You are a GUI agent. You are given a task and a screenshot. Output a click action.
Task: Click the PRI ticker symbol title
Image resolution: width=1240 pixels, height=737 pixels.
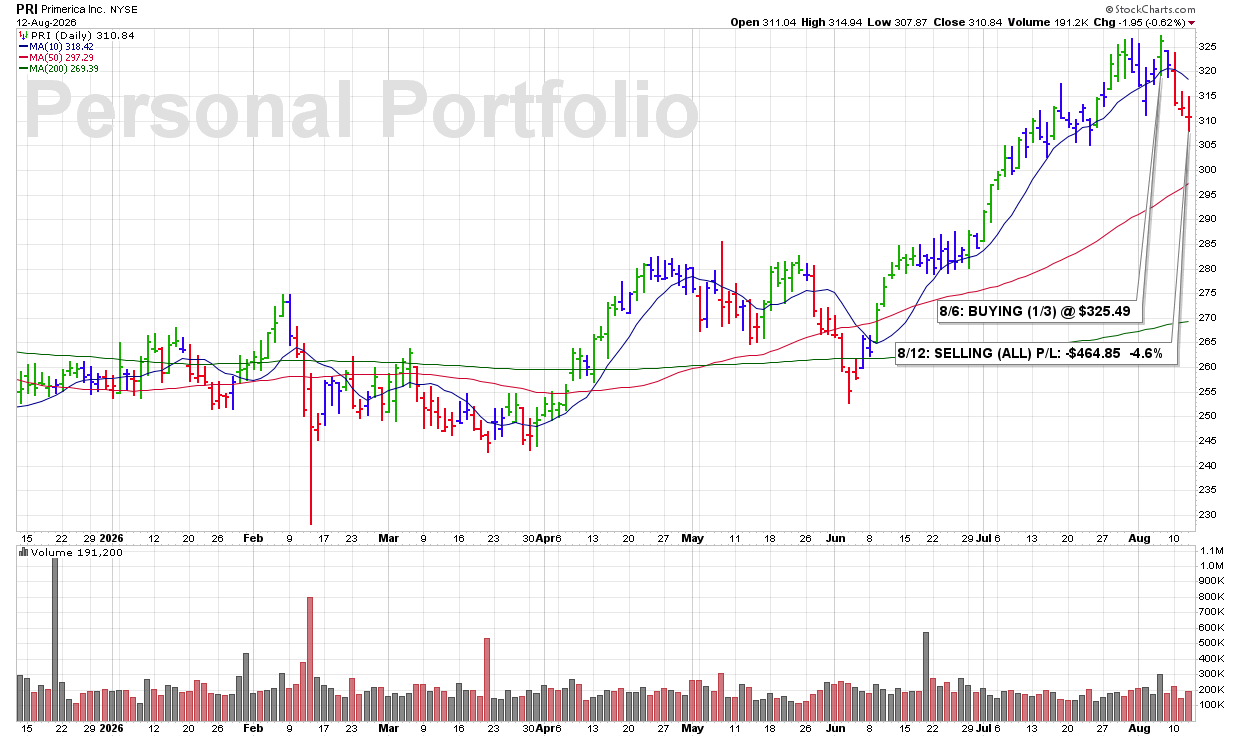[x=28, y=7]
